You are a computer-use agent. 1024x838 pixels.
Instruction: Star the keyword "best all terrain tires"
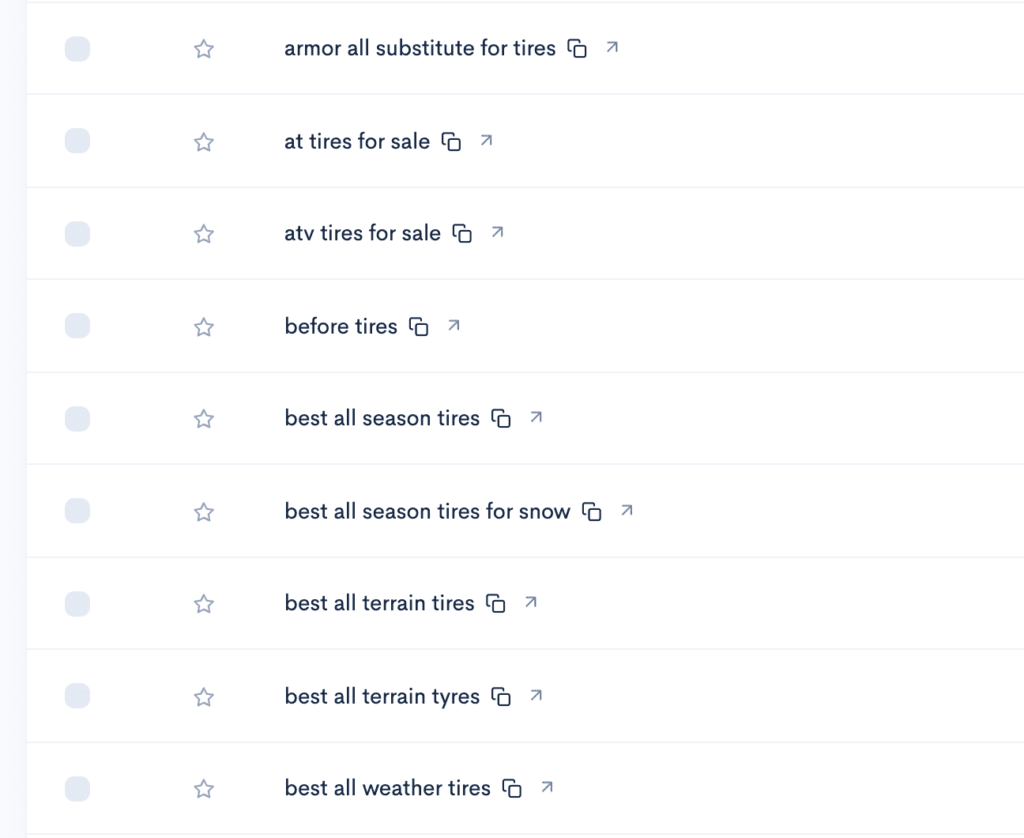click(203, 603)
